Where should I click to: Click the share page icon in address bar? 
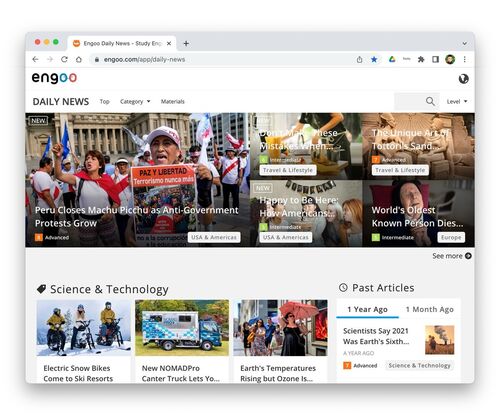[359, 59]
